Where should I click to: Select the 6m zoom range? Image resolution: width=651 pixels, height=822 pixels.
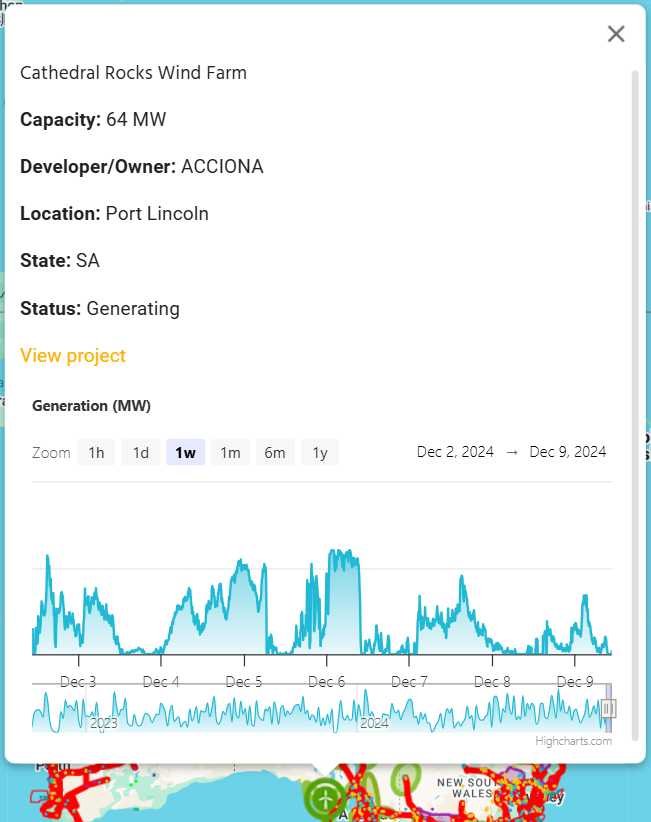point(275,452)
